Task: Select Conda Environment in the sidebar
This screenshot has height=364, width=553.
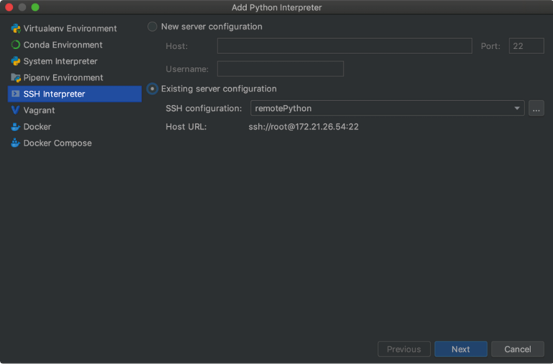Action: click(x=74, y=45)
